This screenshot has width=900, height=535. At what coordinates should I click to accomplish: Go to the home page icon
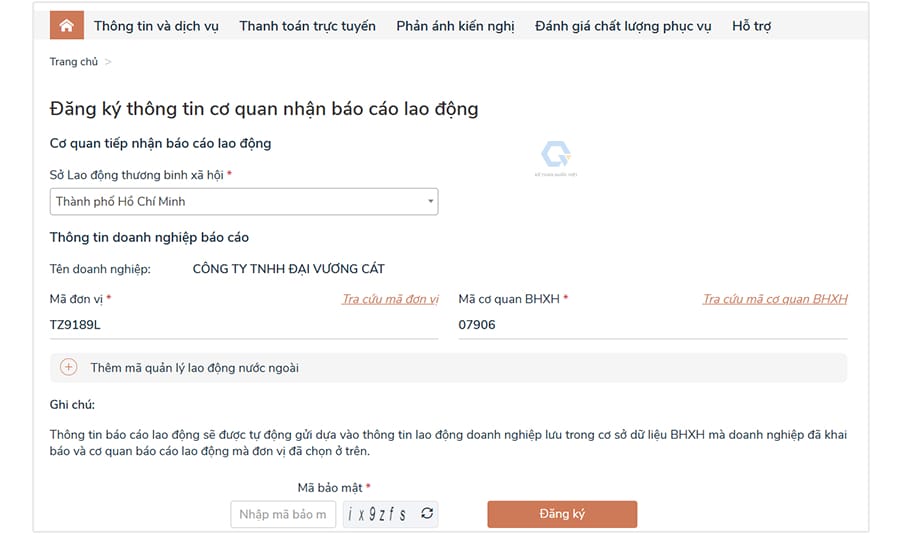click(67, 25)
